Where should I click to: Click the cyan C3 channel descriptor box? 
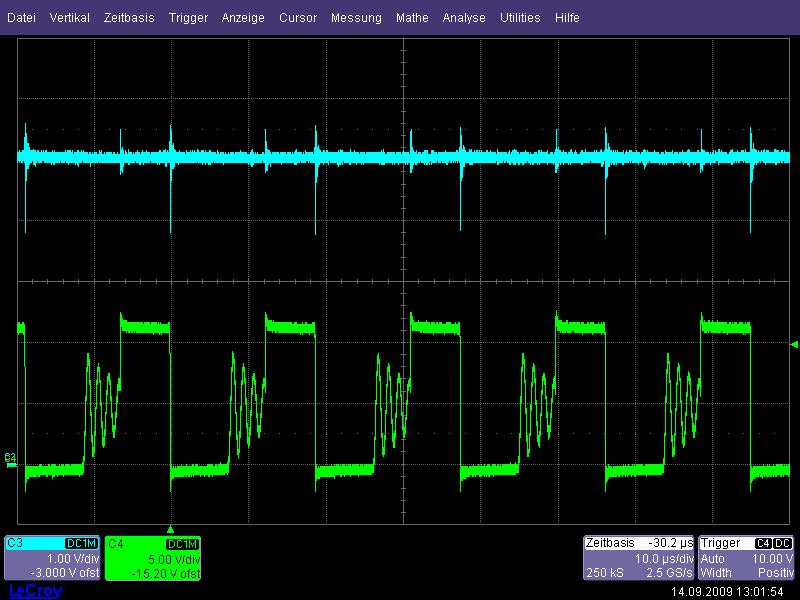pyautogui.click(x=52, y=557)
